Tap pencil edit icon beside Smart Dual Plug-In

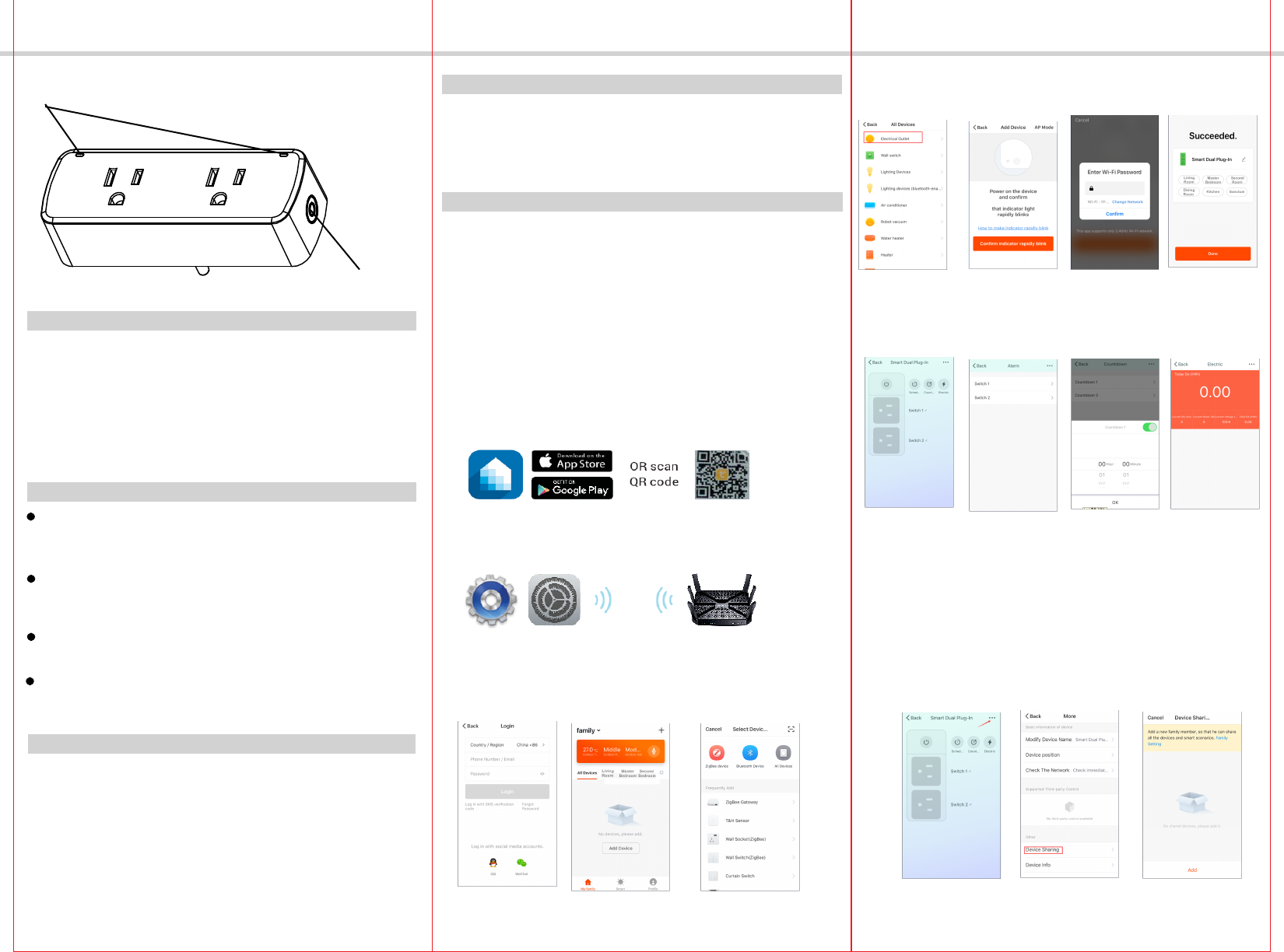point(1244,159)
